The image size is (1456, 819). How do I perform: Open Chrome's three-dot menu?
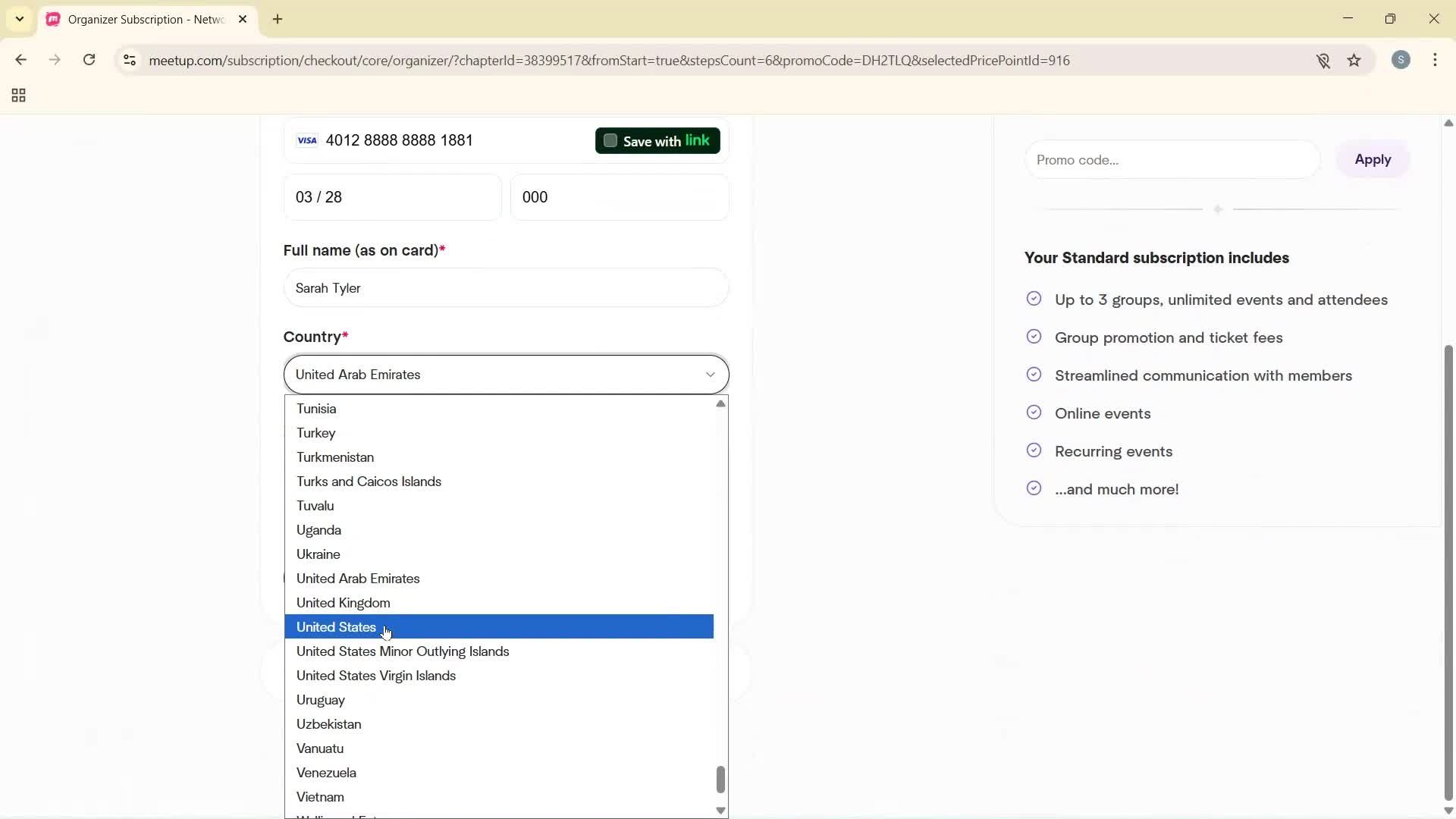tap(1436, 60)
